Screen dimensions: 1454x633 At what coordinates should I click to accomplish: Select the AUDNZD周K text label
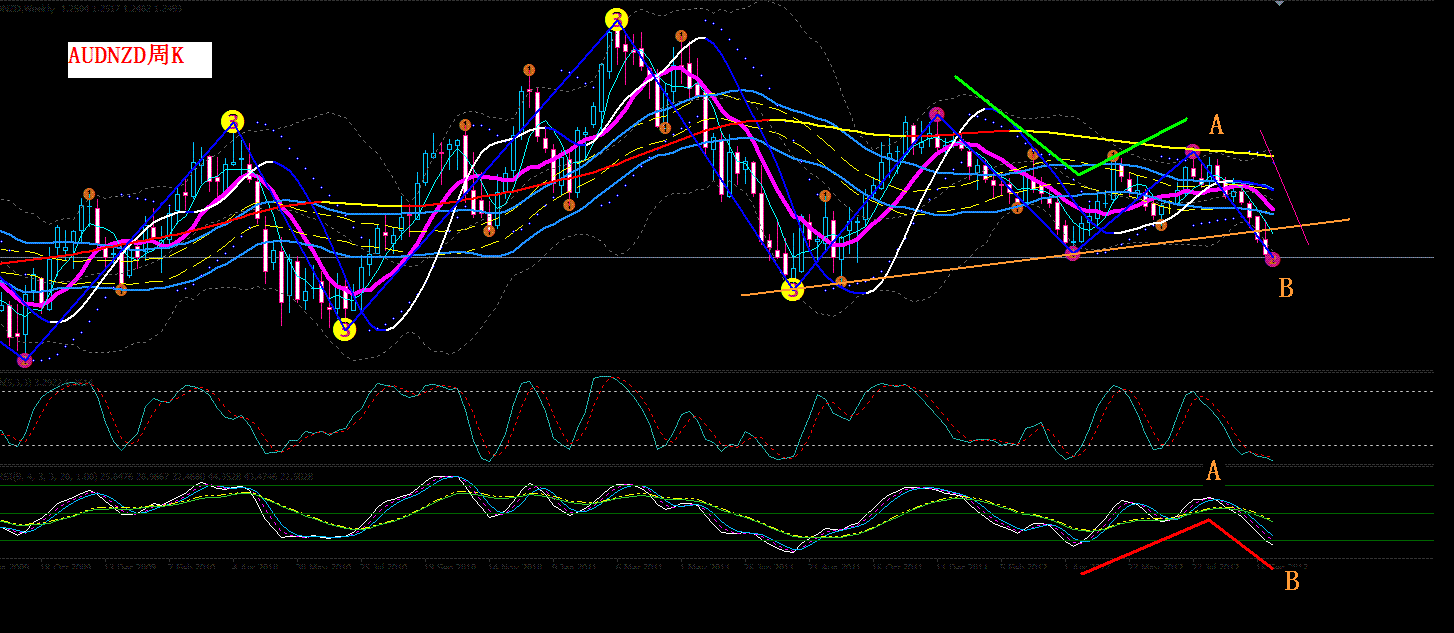[126, 56]
